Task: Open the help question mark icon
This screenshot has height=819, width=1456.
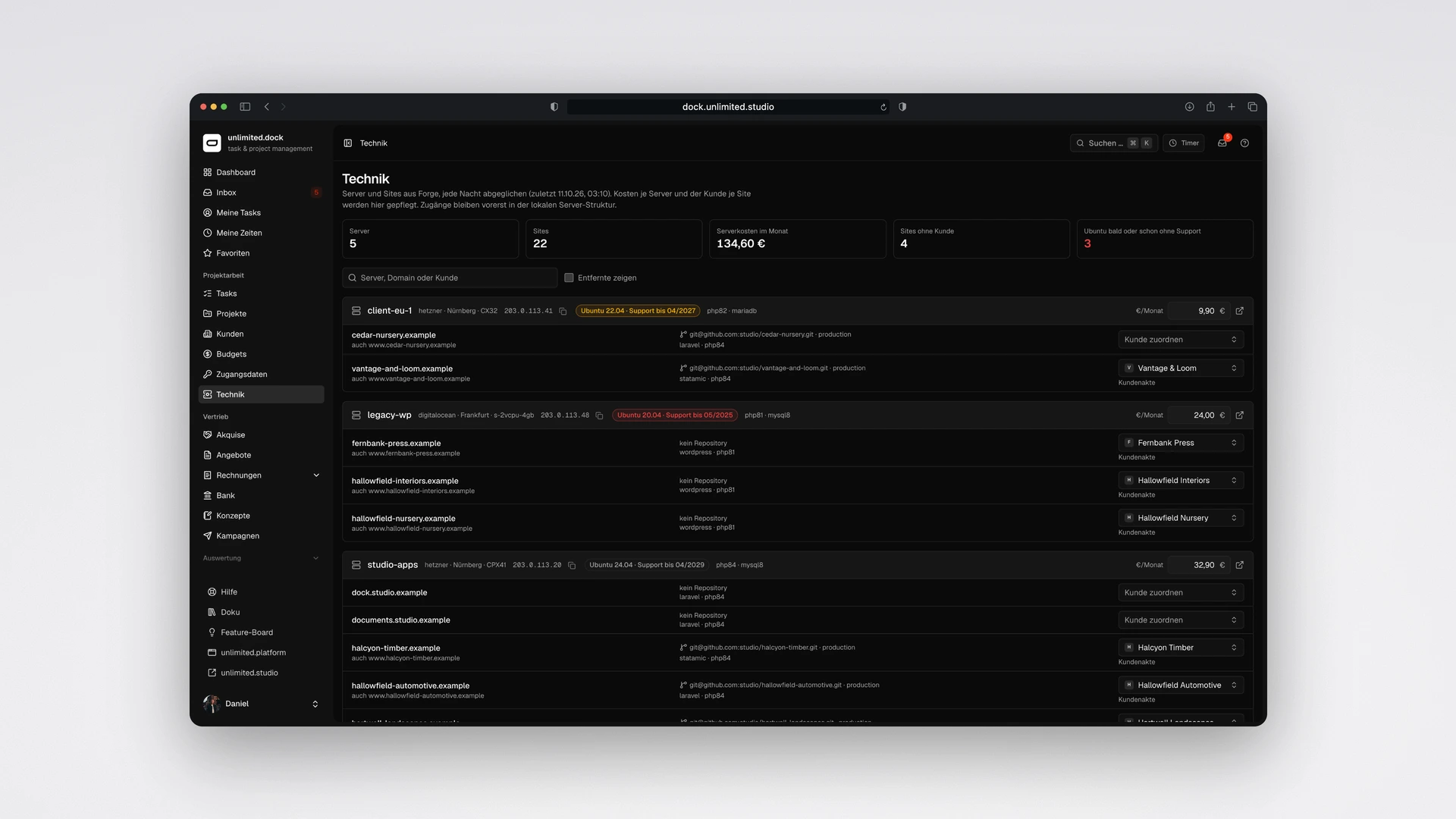Action: [x=1244, y=143]
